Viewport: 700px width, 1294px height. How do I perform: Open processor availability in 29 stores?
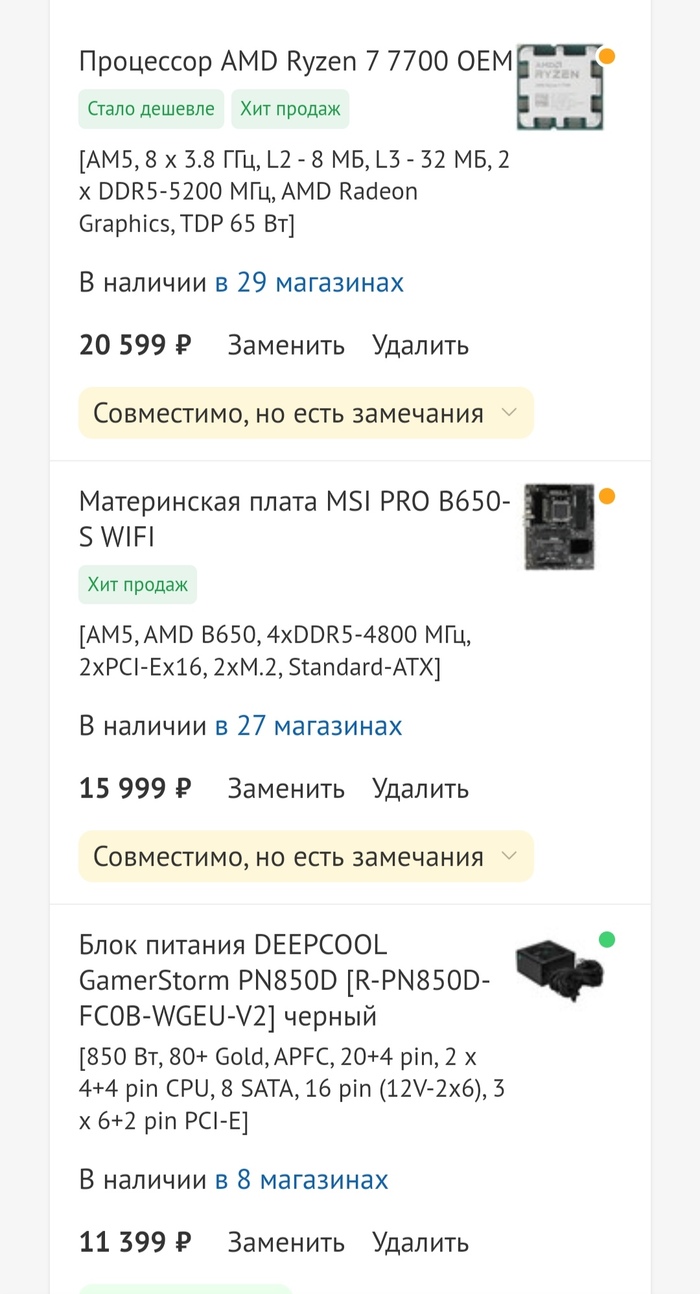point(309,283)
